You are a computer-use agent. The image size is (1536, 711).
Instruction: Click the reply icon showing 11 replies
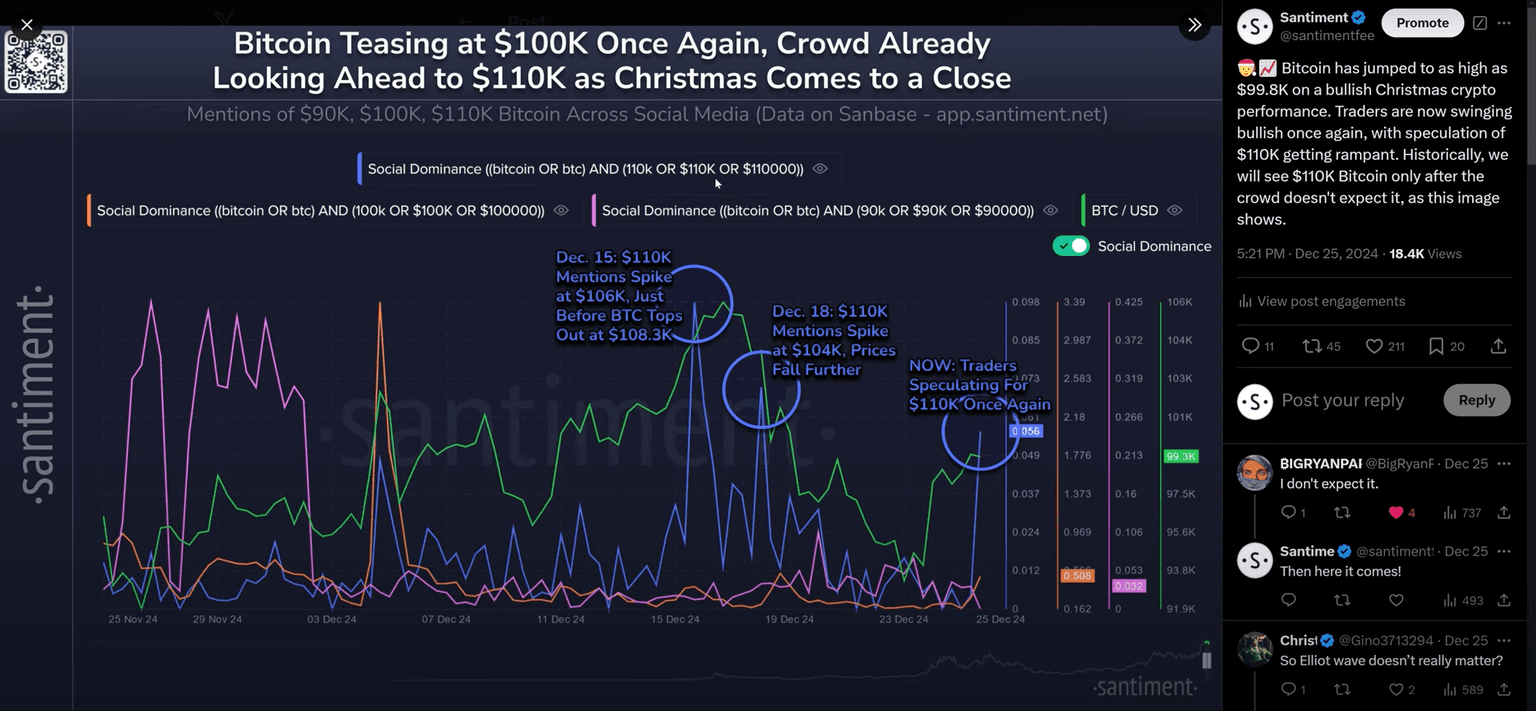(x=1250, y=346)
